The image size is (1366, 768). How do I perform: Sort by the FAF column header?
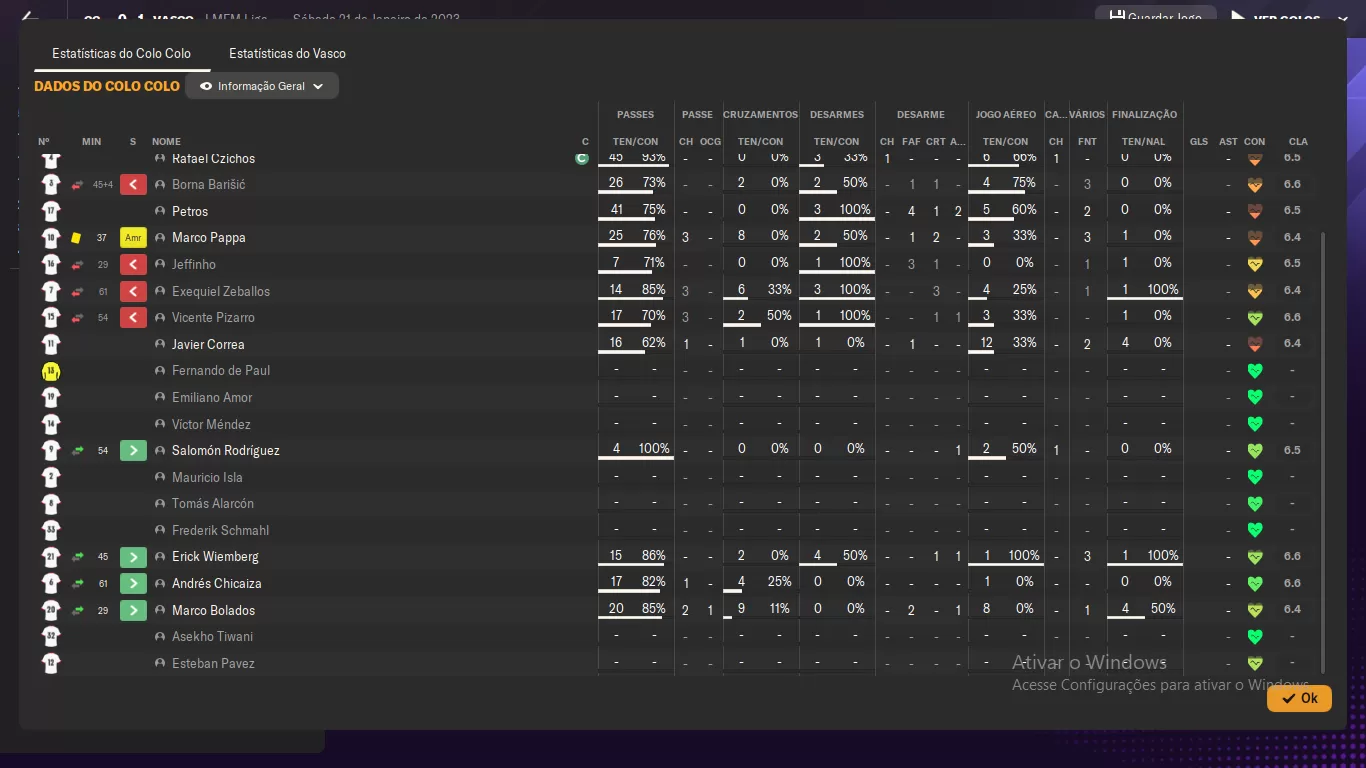(x=911, y=142)
